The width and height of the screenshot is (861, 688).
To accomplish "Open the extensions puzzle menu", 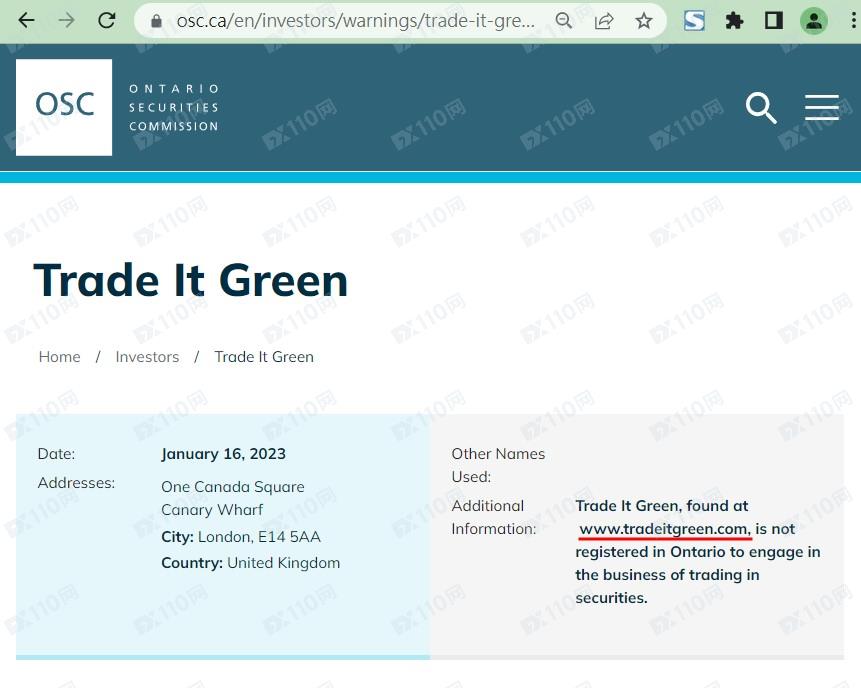I will (734, 21).
